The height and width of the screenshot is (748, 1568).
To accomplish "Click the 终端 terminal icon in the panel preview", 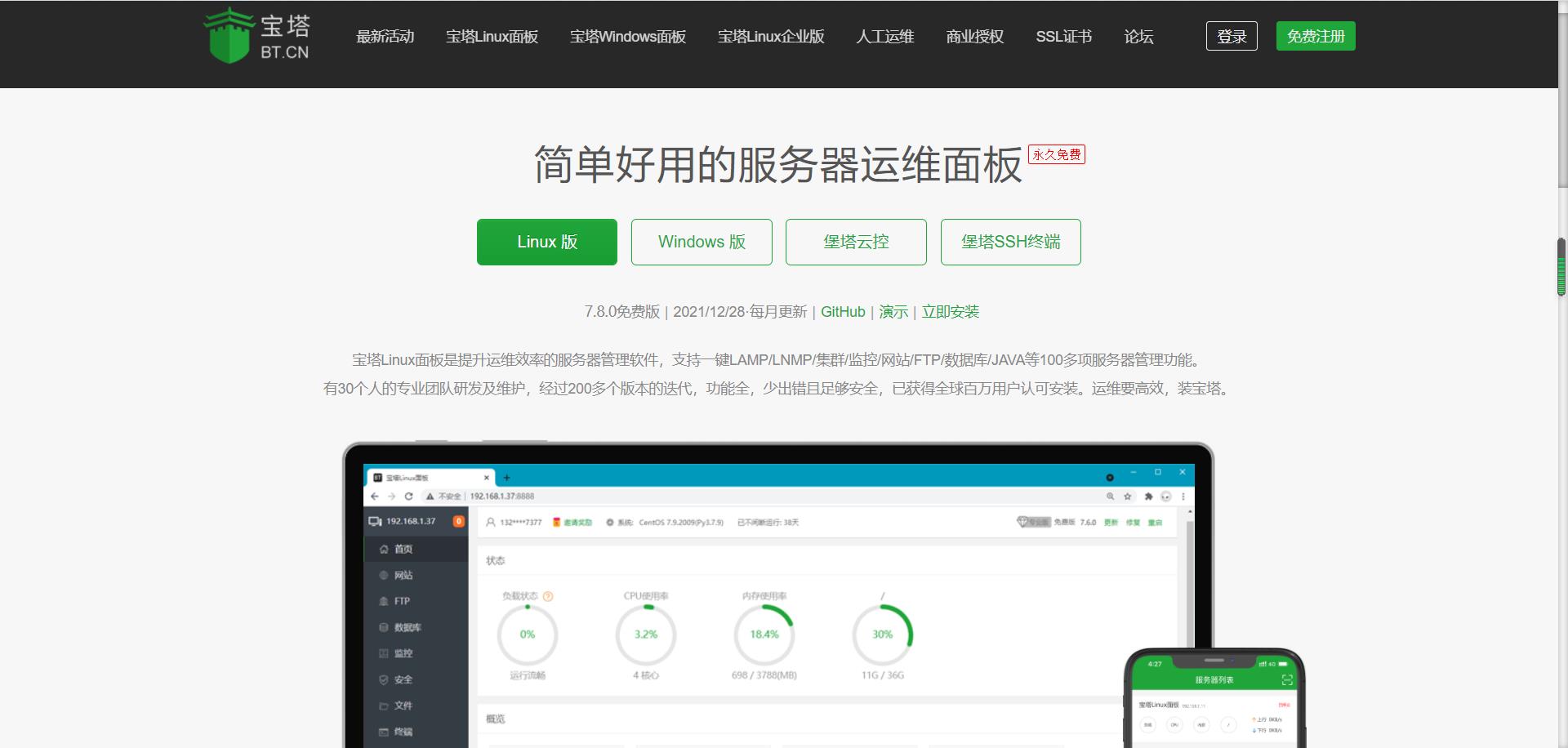I will 384,732.
